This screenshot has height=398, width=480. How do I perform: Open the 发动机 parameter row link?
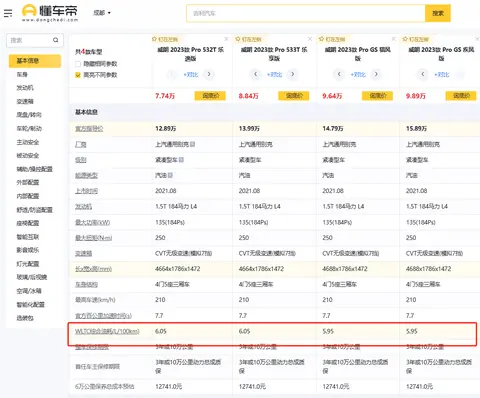coord(83,207)
